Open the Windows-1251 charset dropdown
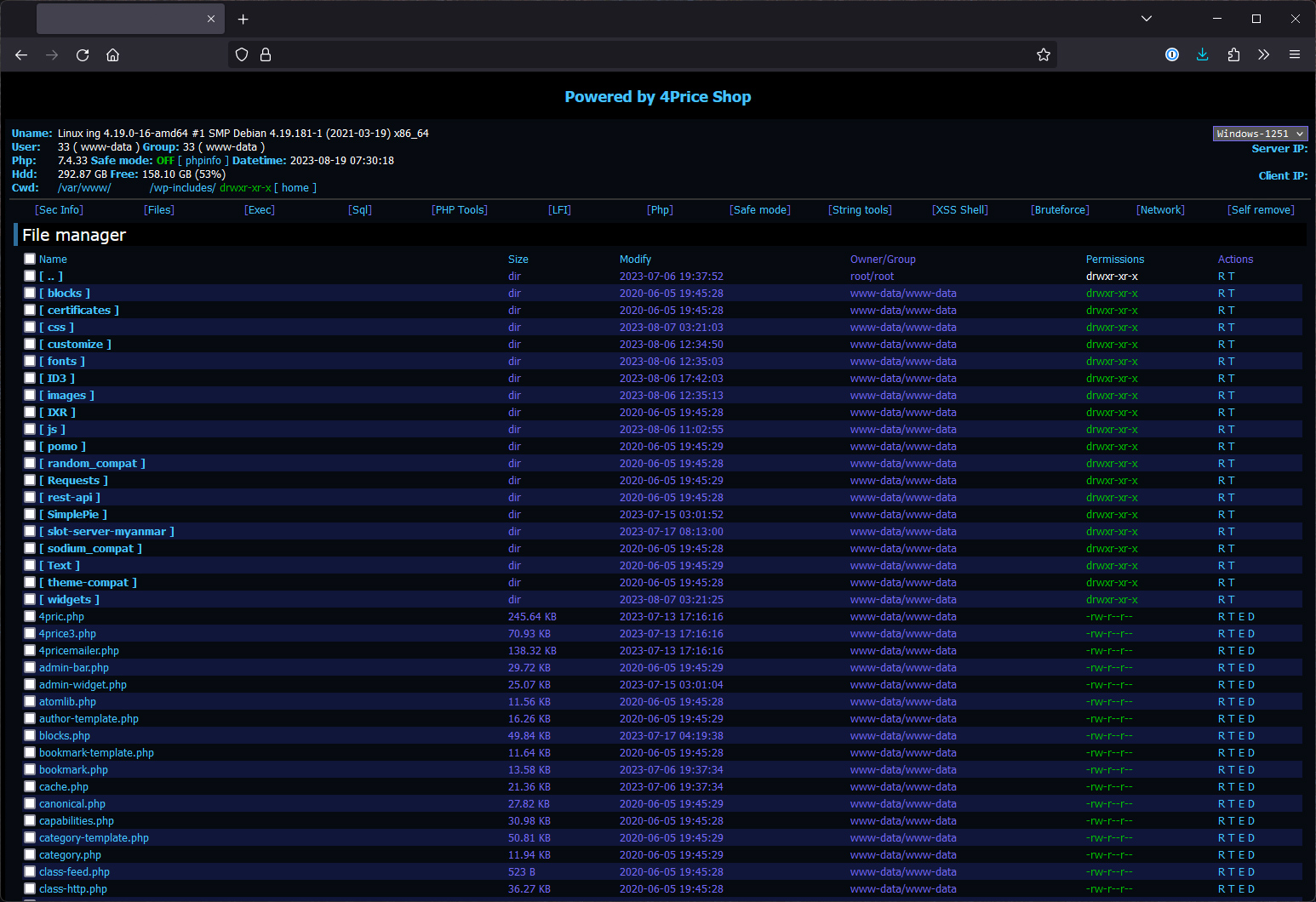 tap(1260, 134)
